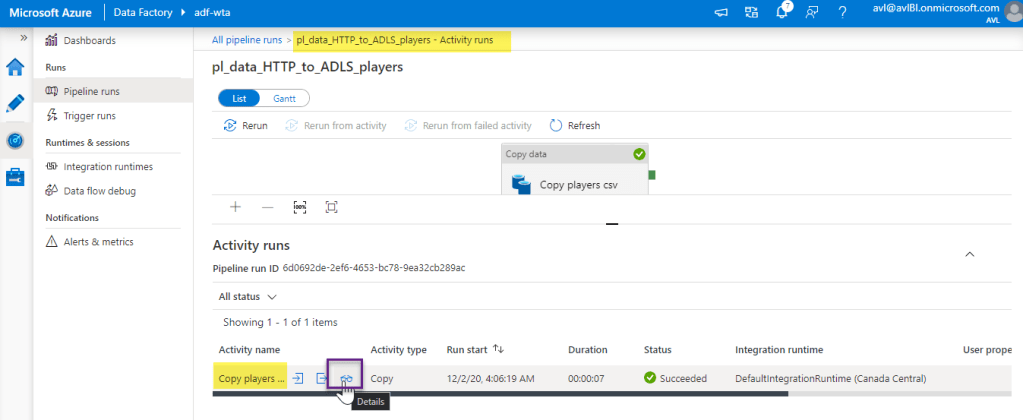Image resolution: width=1023 pixels, height=420 pixels.
Task: Click the activity Input arrow icon
Action: [x=298, y=378]
